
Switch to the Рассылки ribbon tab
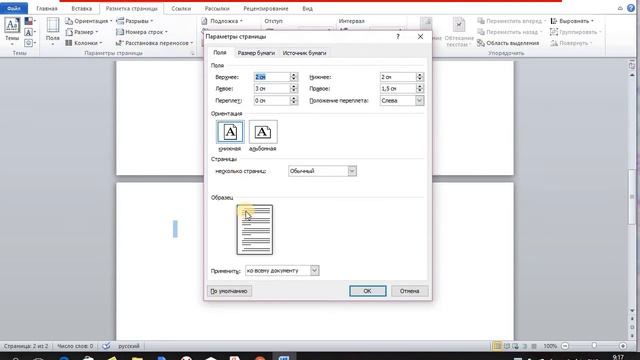click(217, 8)
